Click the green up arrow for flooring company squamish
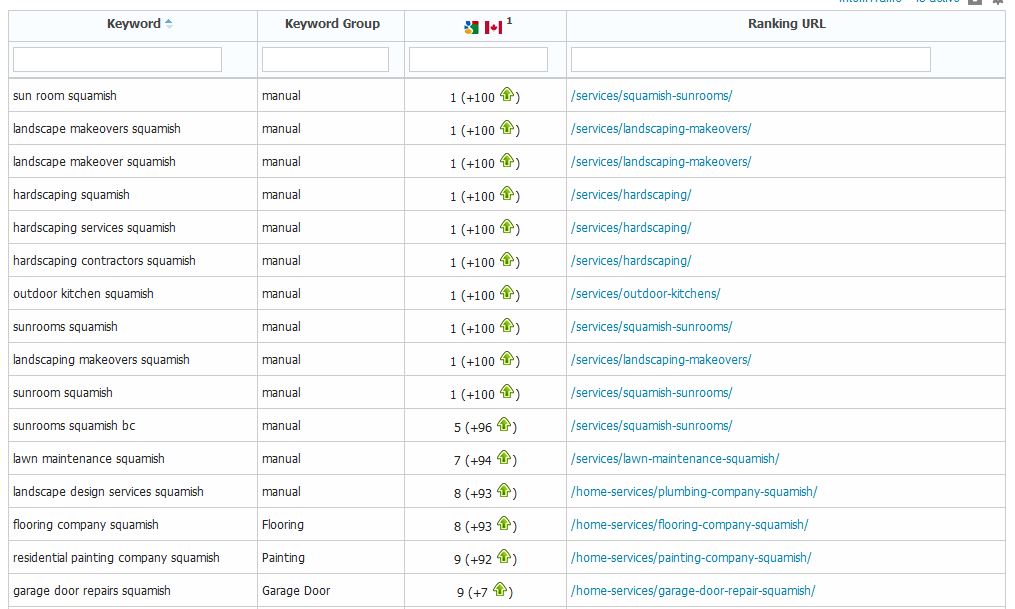The height and width of the screenshot is (609, 1015). pos(504,524)
